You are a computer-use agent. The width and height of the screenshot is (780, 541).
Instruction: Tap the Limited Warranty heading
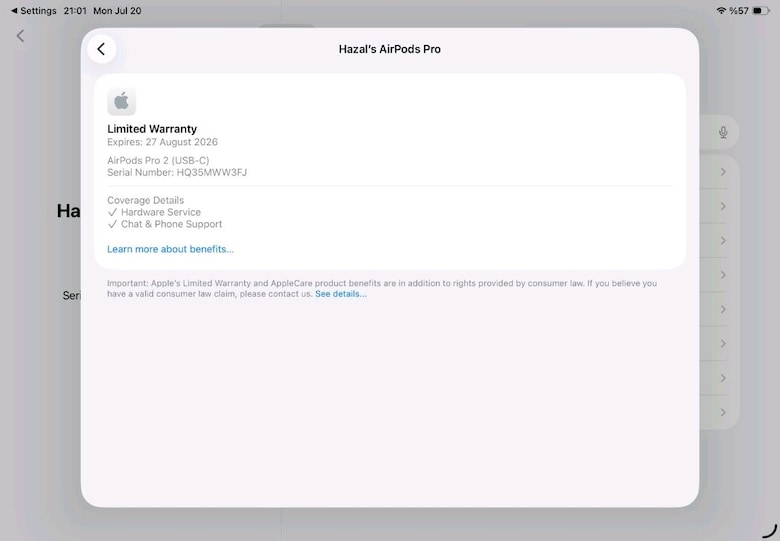152,129
